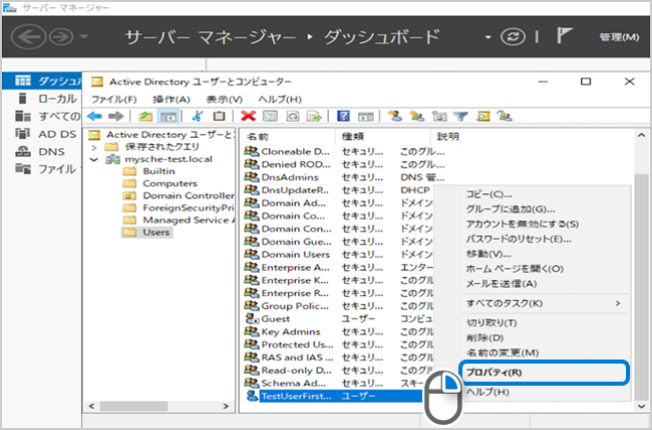Viewport: 652px width, 430px height.
Task: Click Server Manager refresh icon
Action: click(513, 37)
